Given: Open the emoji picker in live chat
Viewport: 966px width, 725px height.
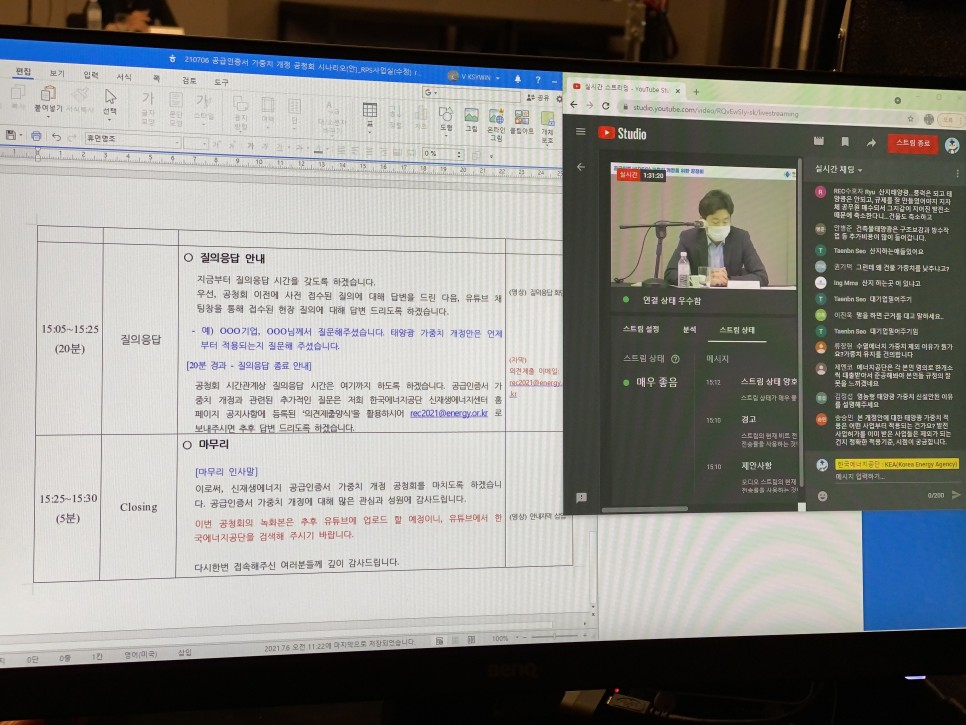Looking at the screenshot, I should 822,496.
